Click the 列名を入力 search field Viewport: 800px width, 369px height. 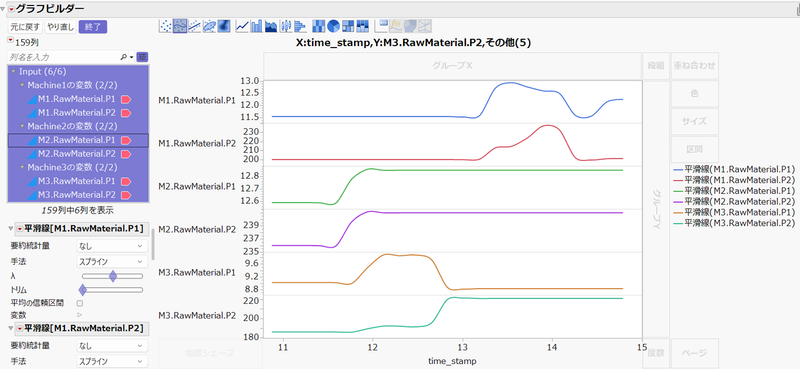click(64, 57)
